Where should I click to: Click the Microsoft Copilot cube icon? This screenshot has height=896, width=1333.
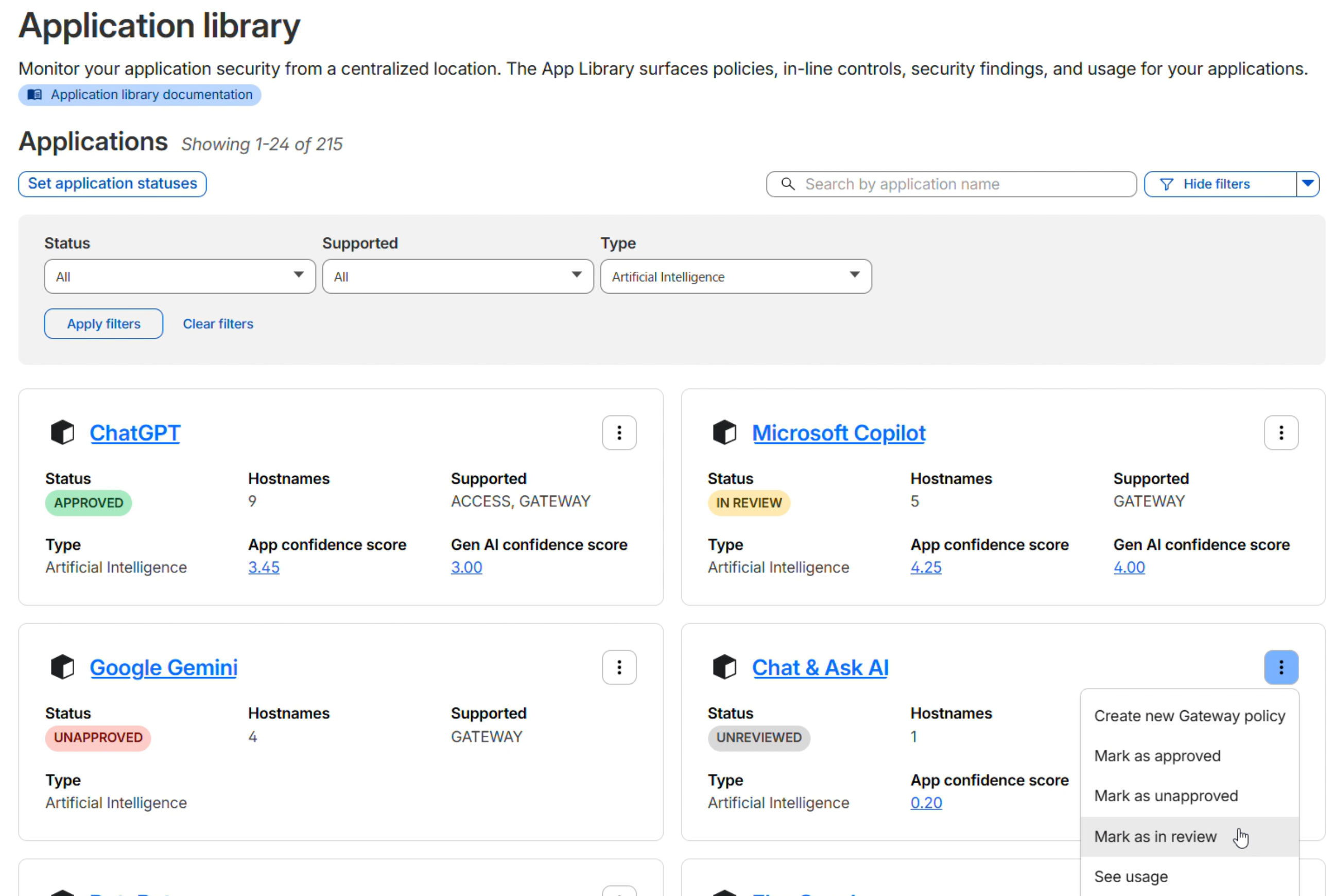pos(724,433)
